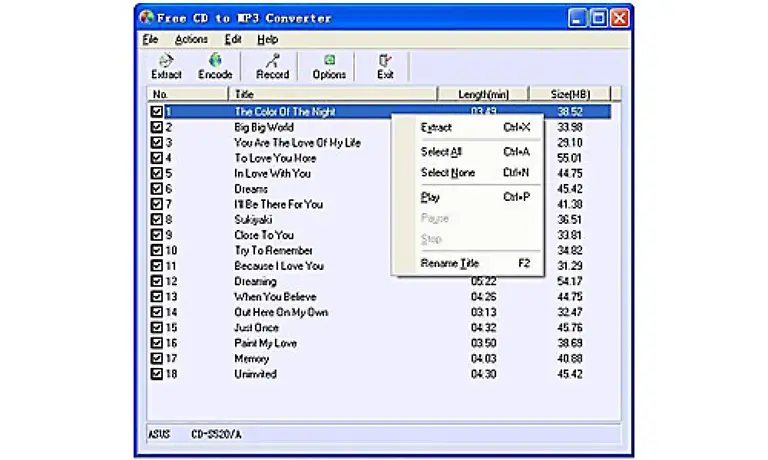Image resolution: width=768 pixels, height=460 pixels.
Task: Minimize the Free CD to MP3 Converter window
Action: tap(577, 18)
